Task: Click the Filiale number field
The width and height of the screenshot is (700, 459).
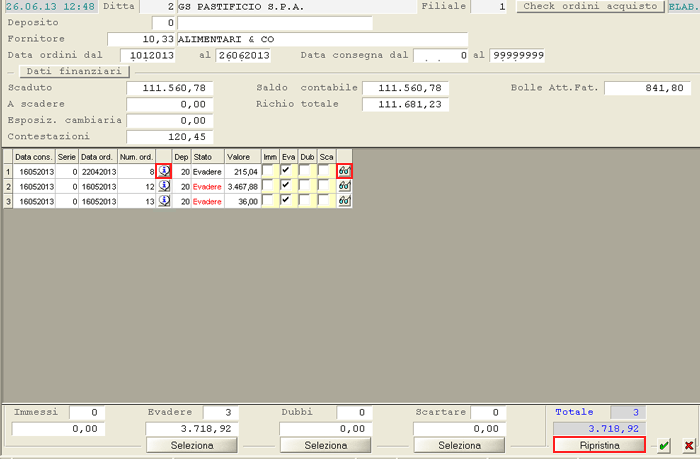Action: [x=489, y=7]
